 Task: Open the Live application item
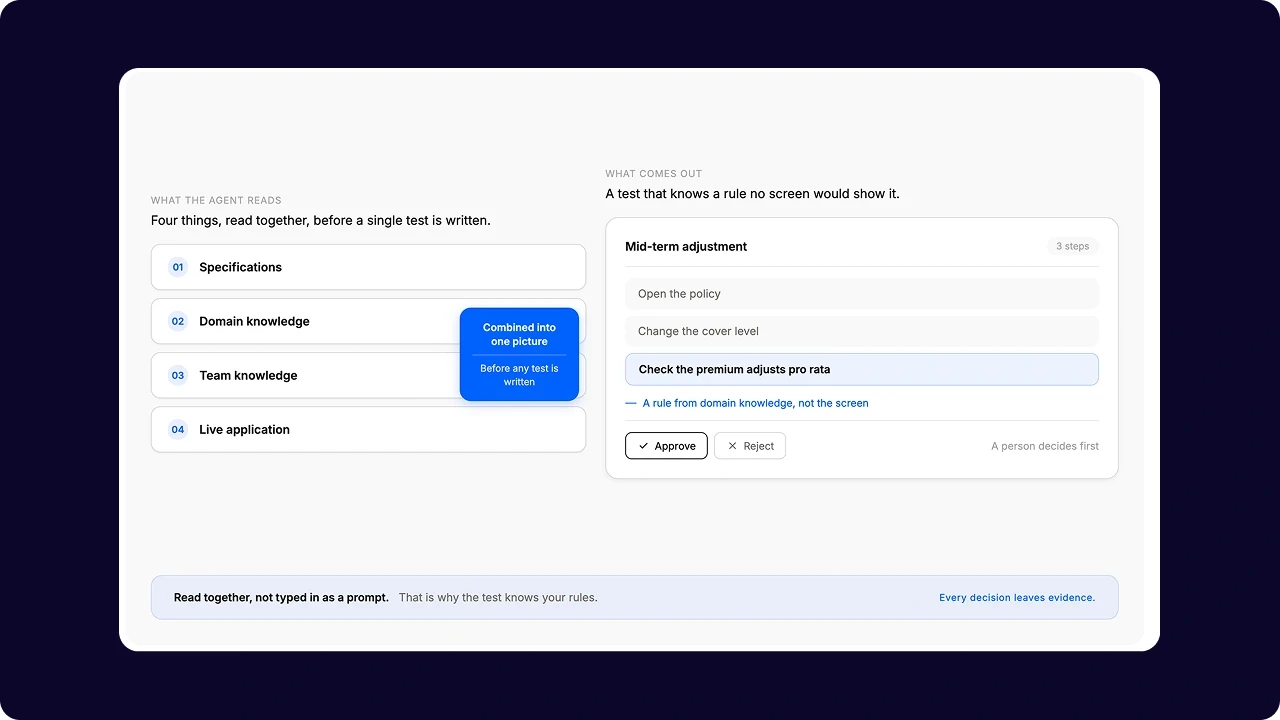[368, 429]
